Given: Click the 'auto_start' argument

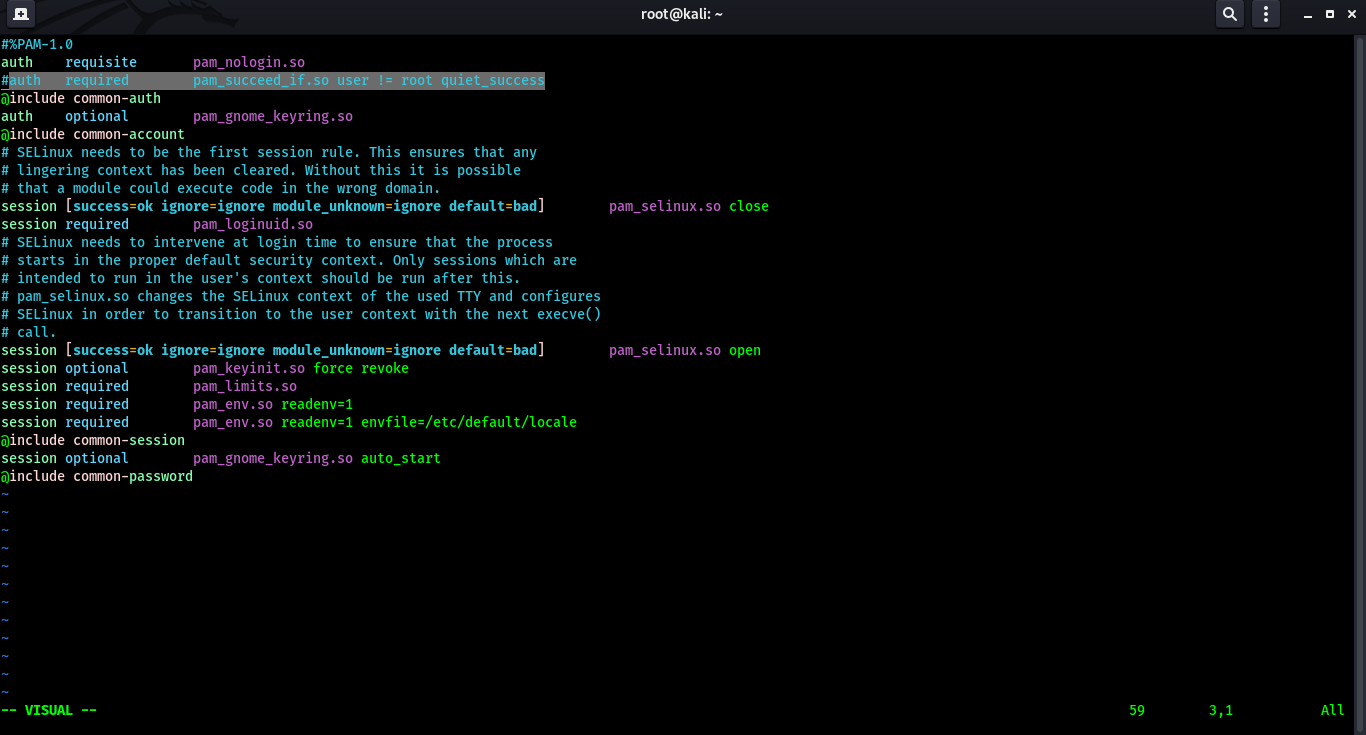Looking at the screenshot, I should 401,458.
